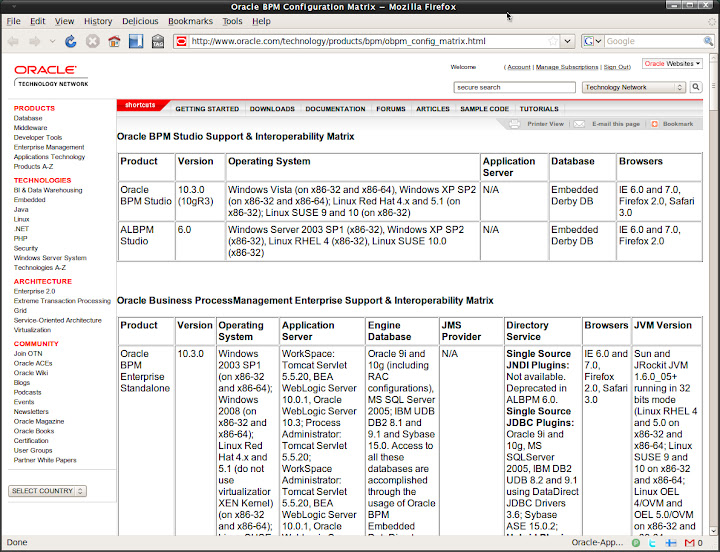Viewport: 720px width, 552px height.
Task: Click the green P status bar icon
Action: (x=636, y=543)
